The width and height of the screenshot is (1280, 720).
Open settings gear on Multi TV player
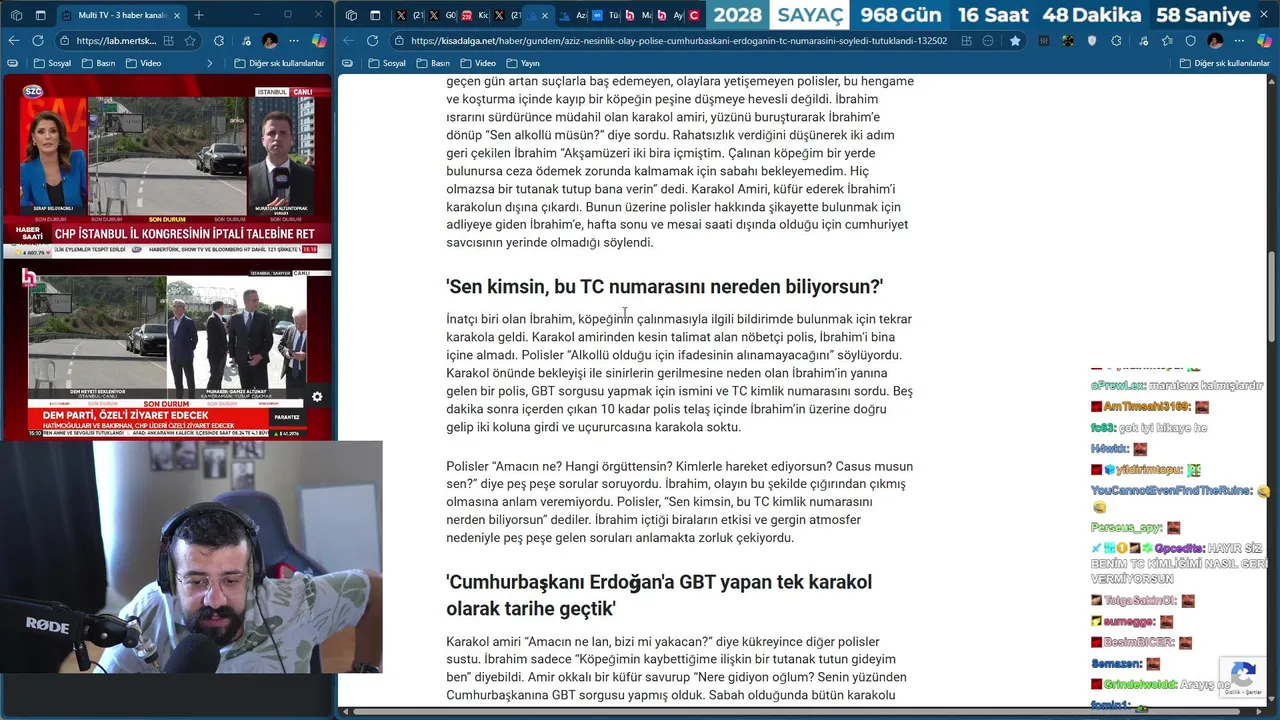click(x=317, y=396)
